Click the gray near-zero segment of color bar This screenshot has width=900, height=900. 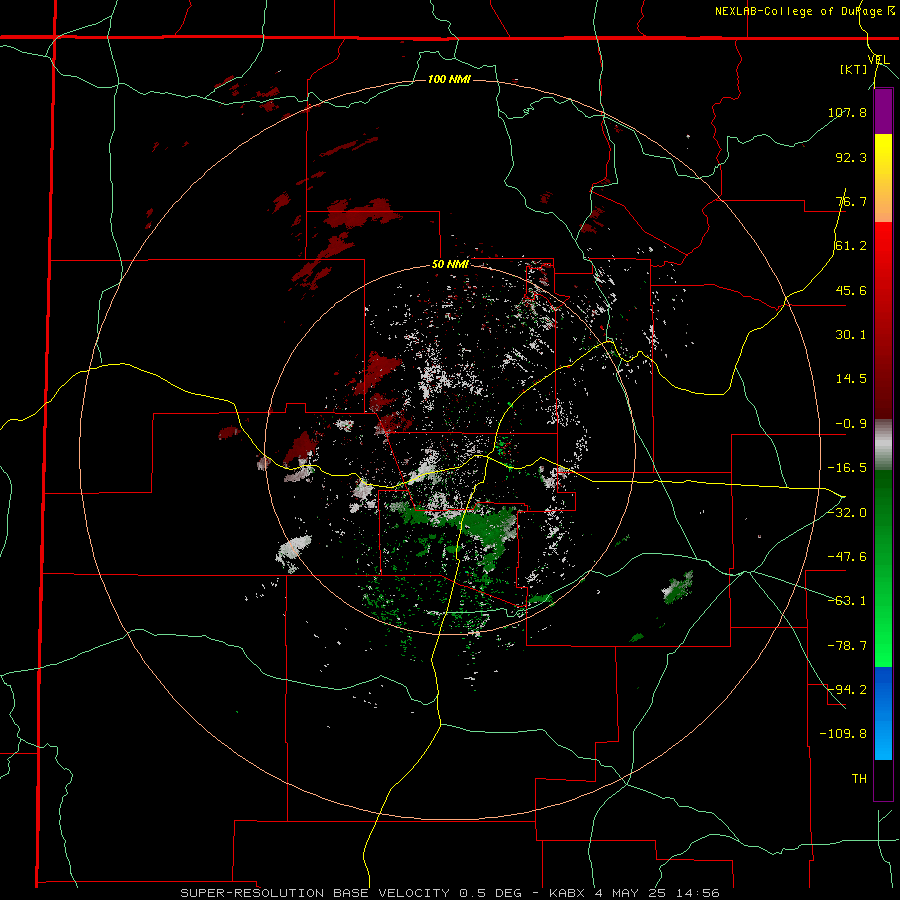[x=883, y=445]
